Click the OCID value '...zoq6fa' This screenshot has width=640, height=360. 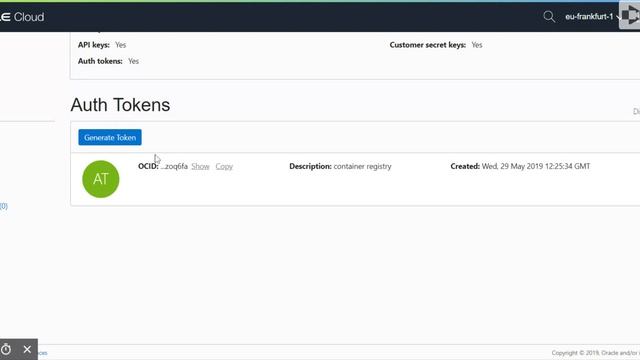[174, 166]
